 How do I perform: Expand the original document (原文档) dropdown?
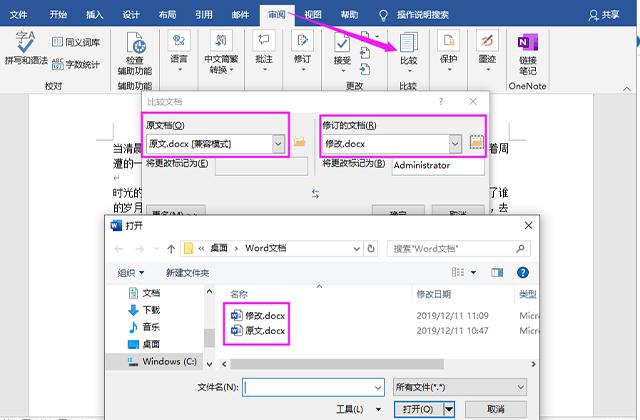tap(278, 144)
